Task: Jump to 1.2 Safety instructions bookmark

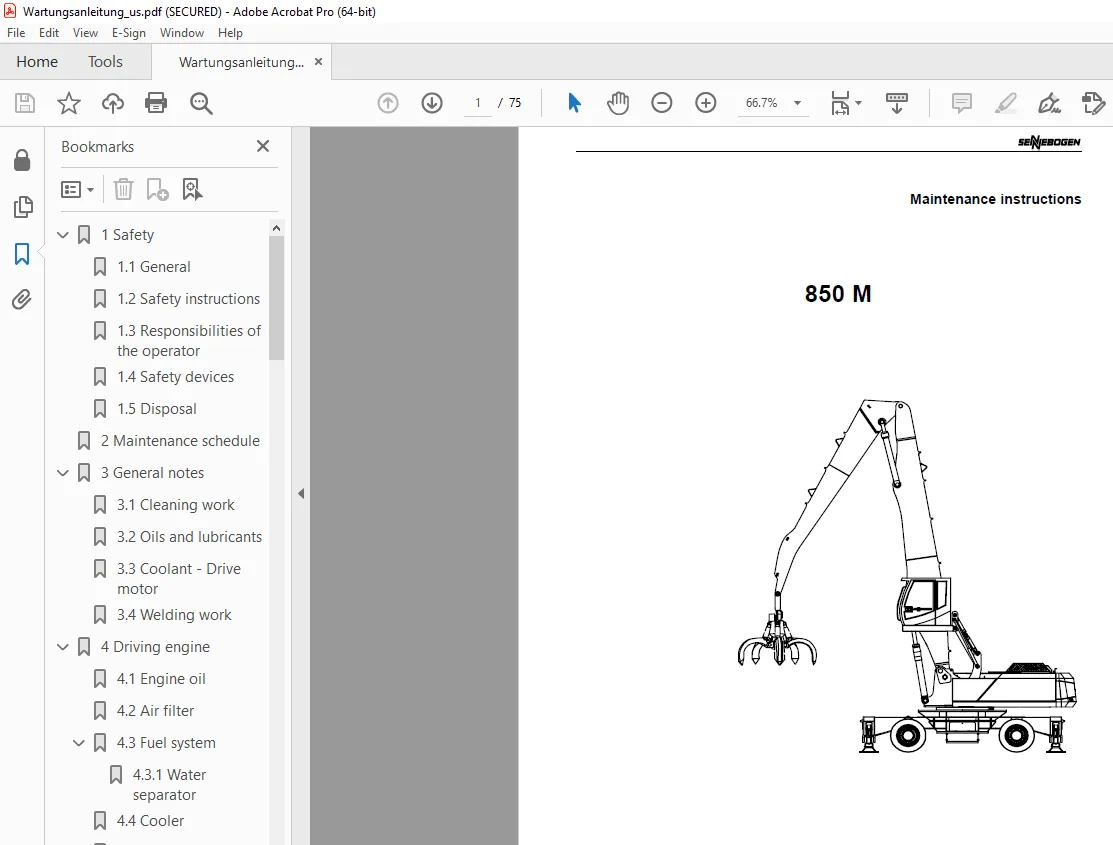Action: pos(188,299)
